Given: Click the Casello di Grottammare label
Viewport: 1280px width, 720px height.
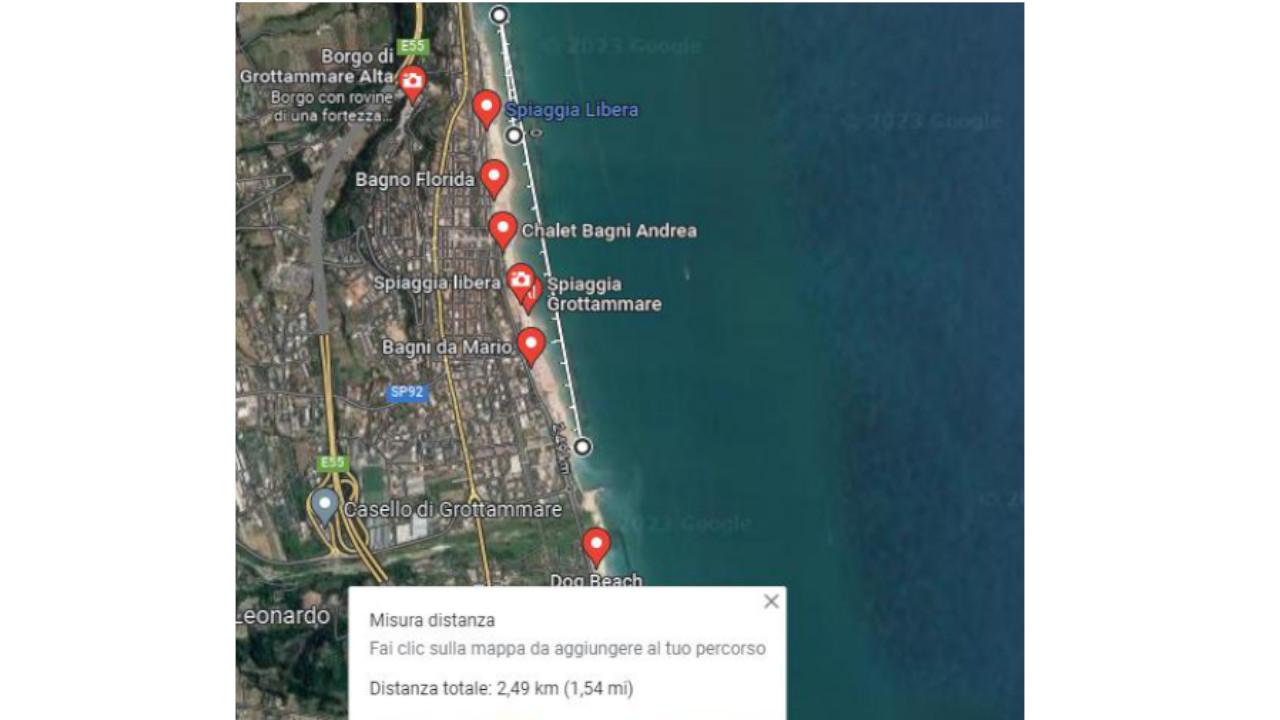Looking at the screenshot, I should 453,510.
